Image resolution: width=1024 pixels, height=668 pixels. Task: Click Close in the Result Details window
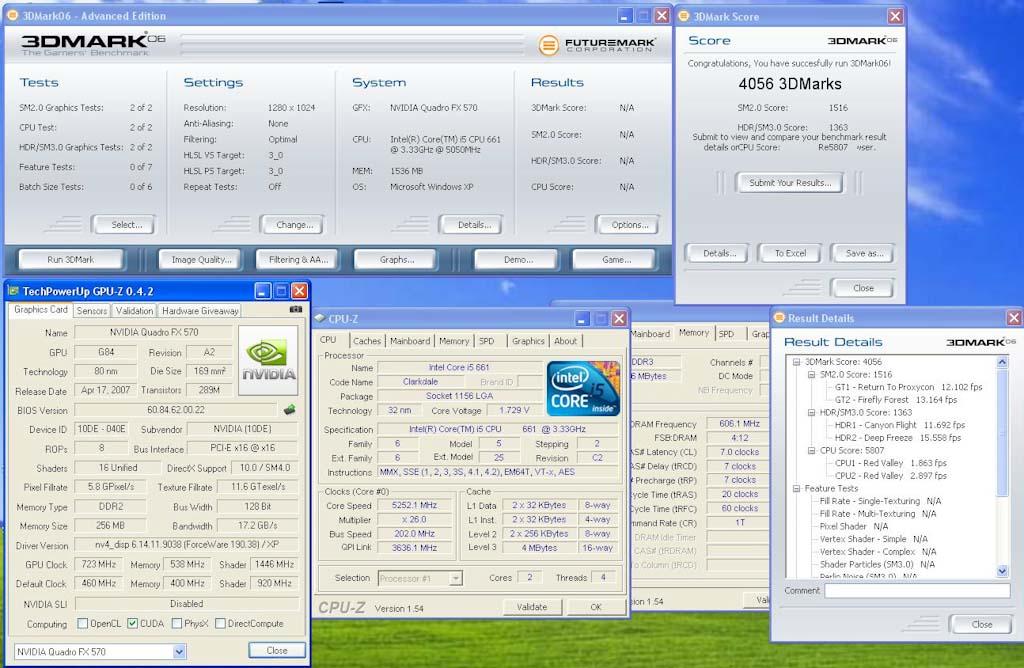(982, 624)
